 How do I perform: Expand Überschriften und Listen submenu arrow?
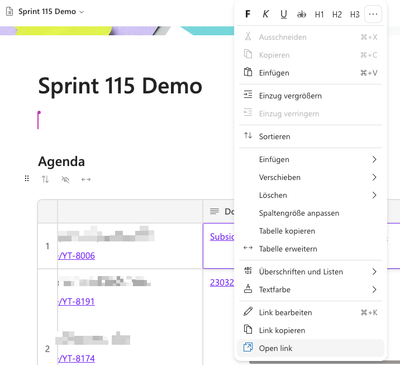click(x=374, y=272)
